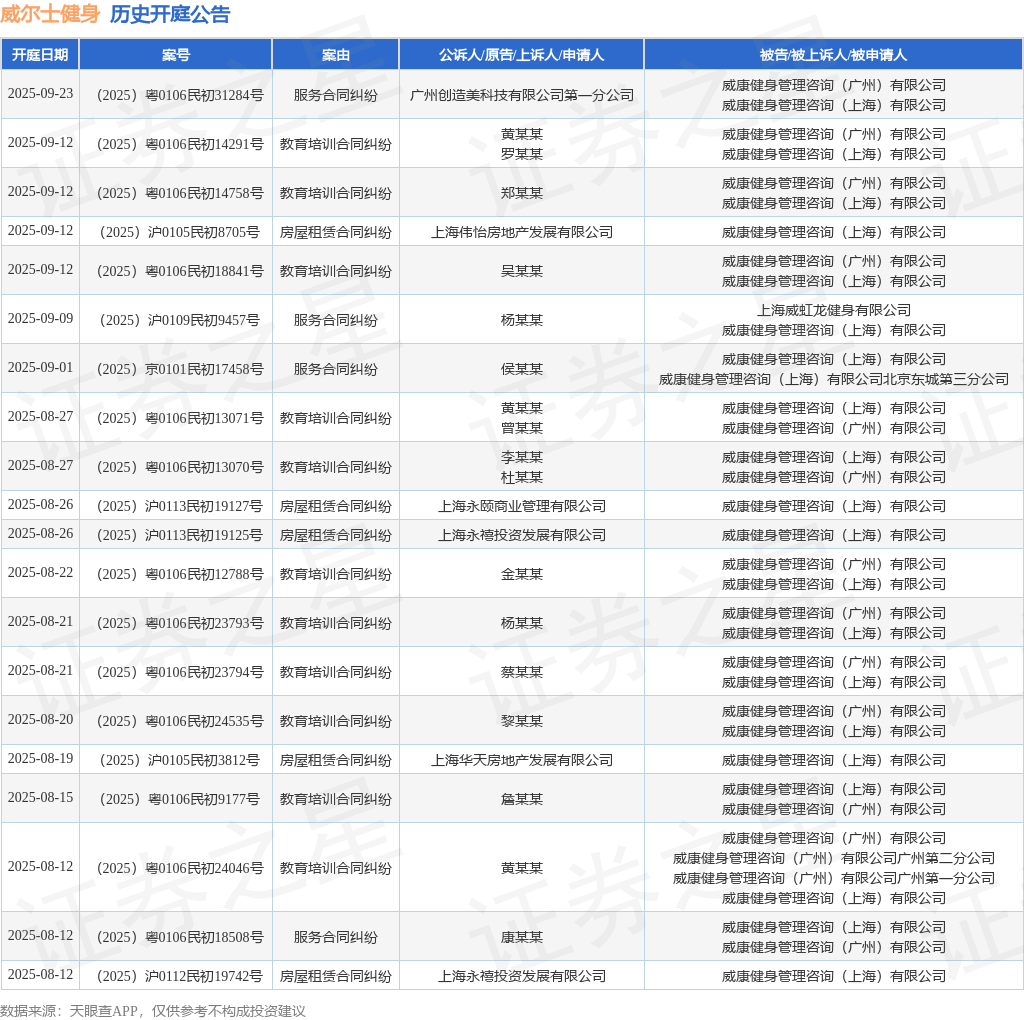Select case number (2025)京0101民初17458号
This screenshot has width=1024, height=1020.
coord(180,369)
